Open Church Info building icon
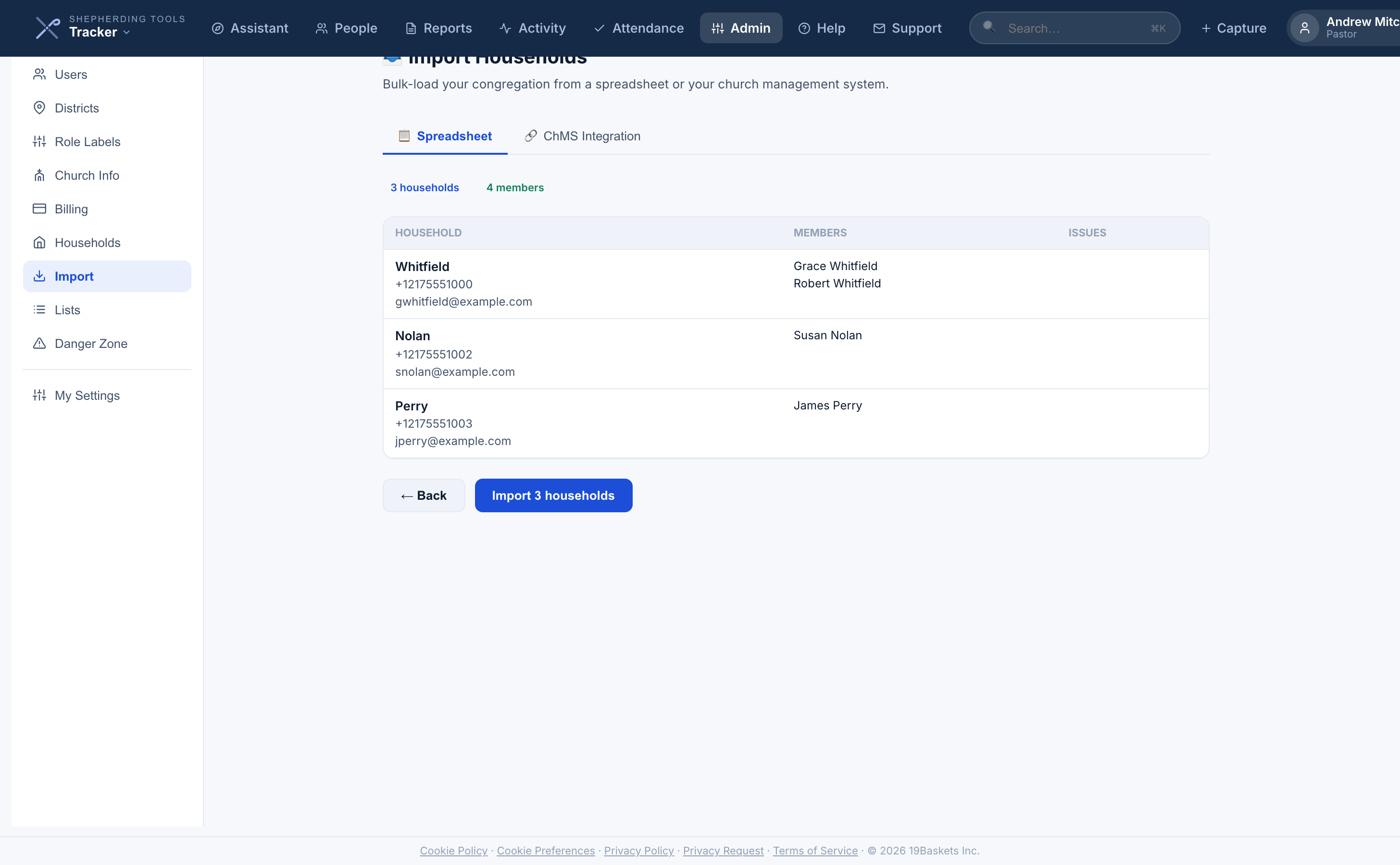 coord(39,175)
